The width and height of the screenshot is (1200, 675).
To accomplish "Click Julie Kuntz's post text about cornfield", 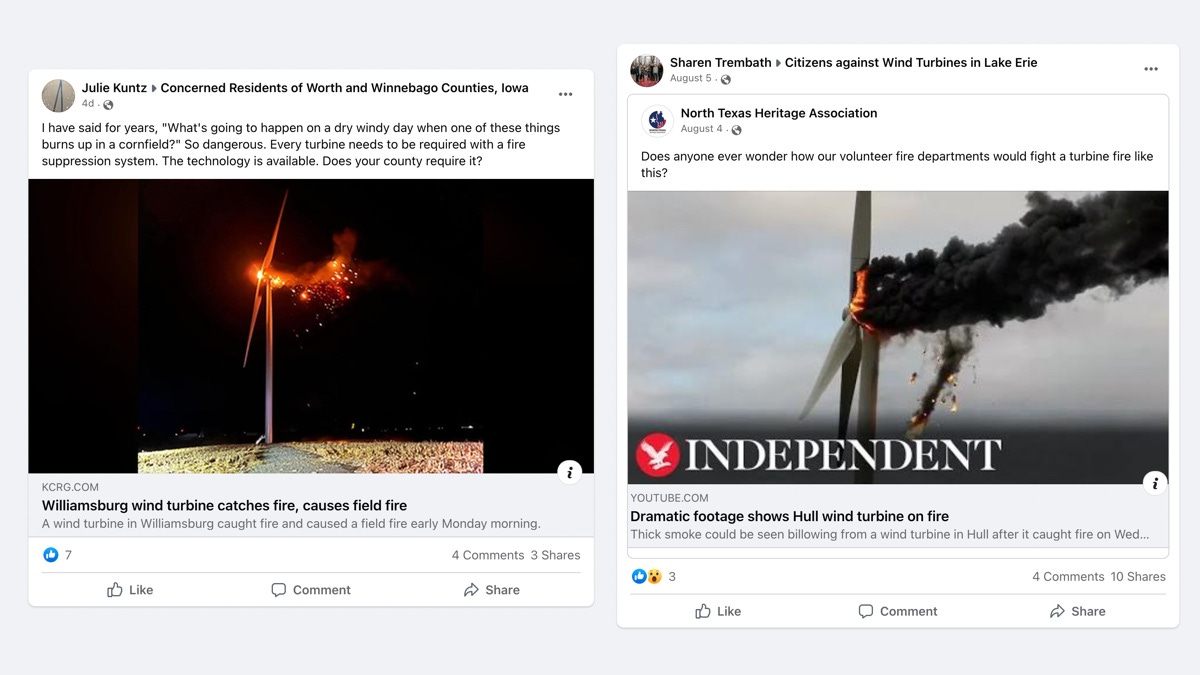I will tap(301, 145).
